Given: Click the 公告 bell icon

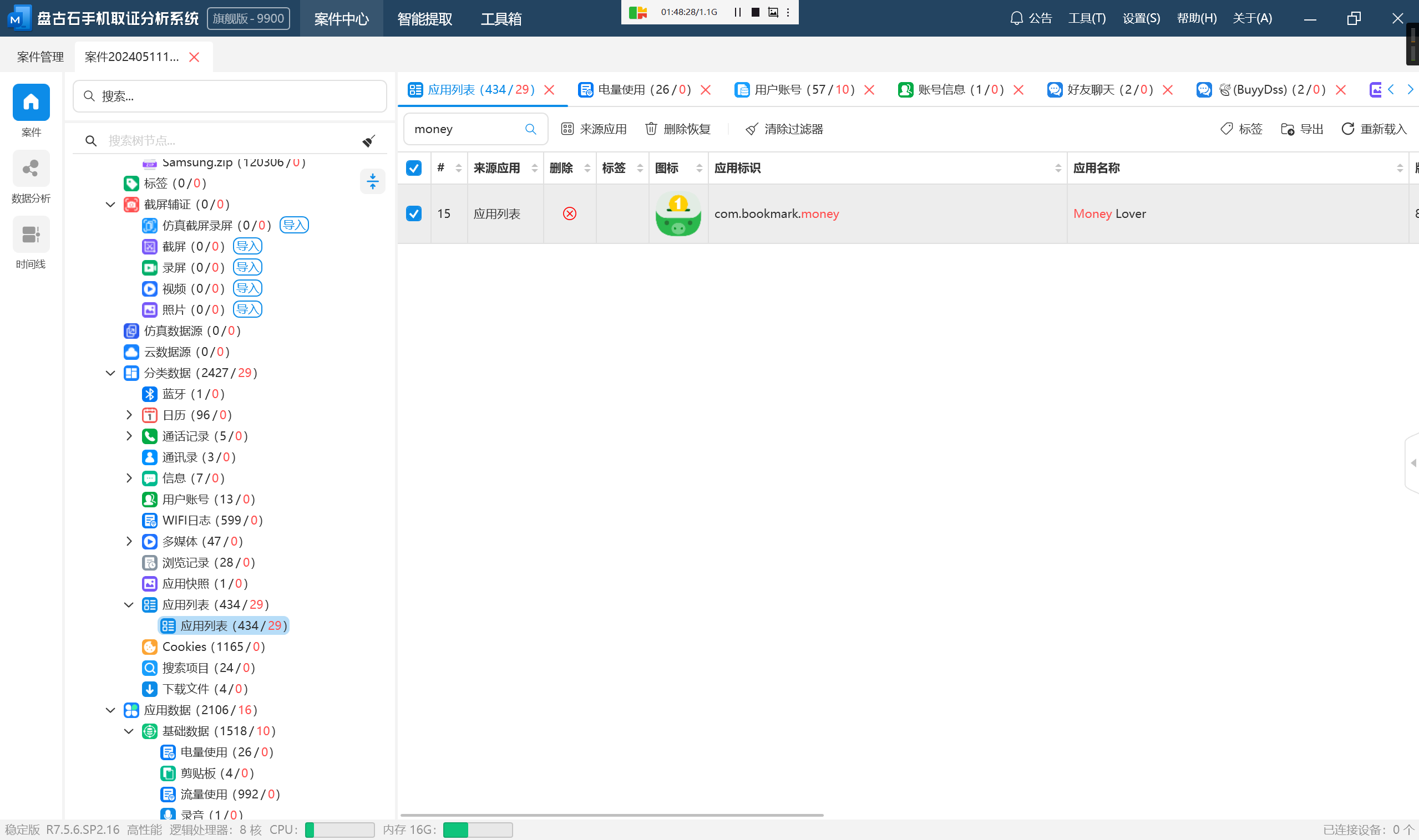Looking at the screenshot, I should click(x=1016, y=18).
